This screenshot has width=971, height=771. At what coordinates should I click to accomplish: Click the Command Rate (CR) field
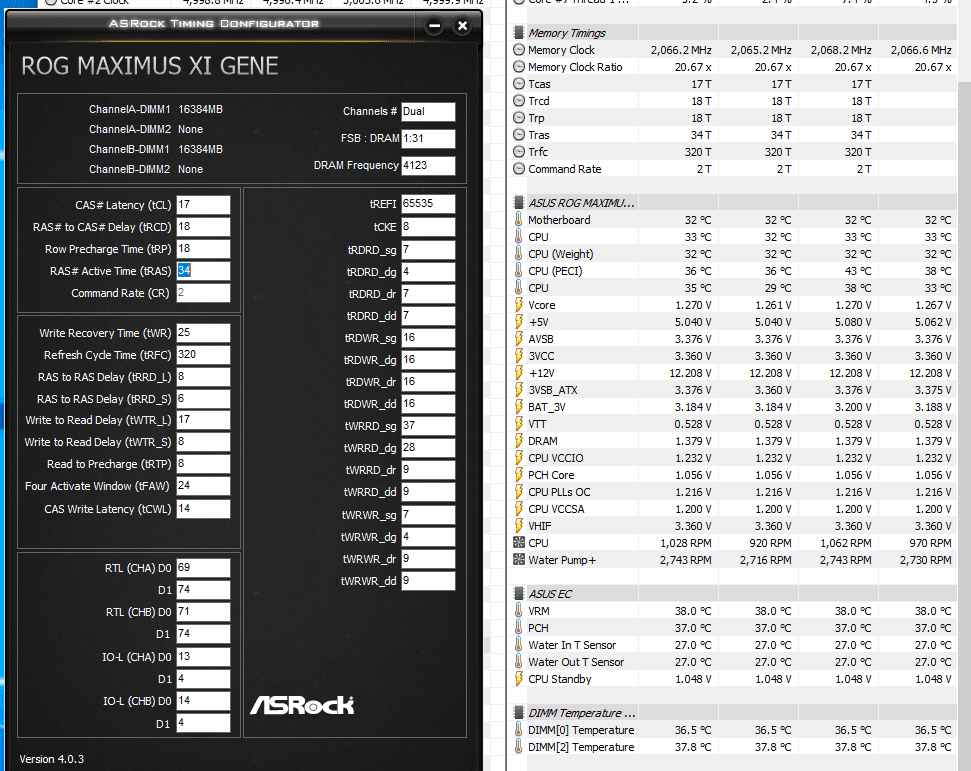[x=203, y=293]
